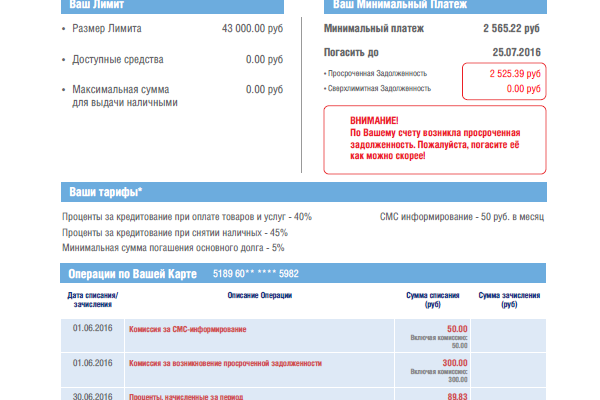600x400 pixels.
Task: Click the 'Доступные средства' label
Action: click(x=118, y=60)
